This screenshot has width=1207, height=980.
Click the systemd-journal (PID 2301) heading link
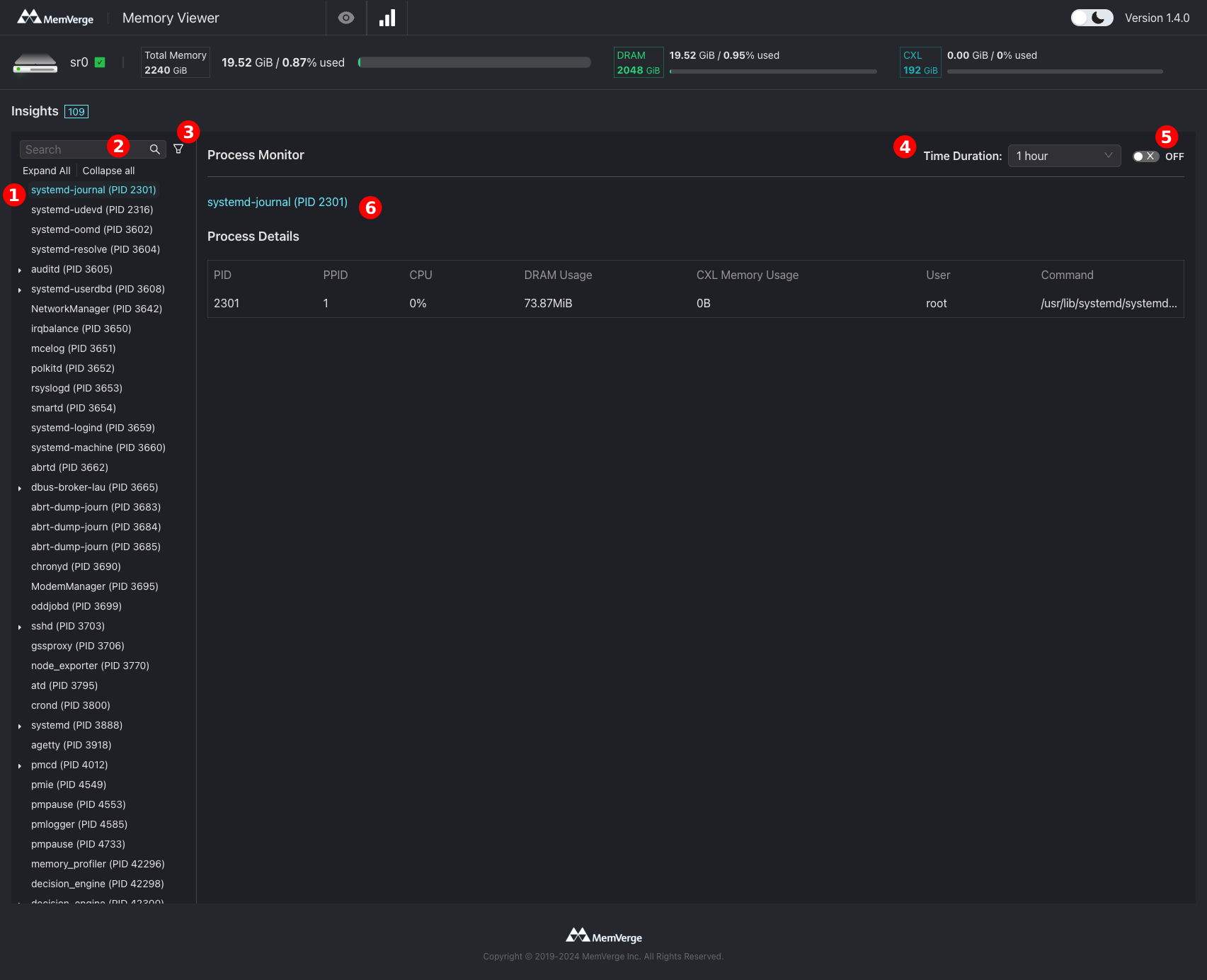click(278, 202)
